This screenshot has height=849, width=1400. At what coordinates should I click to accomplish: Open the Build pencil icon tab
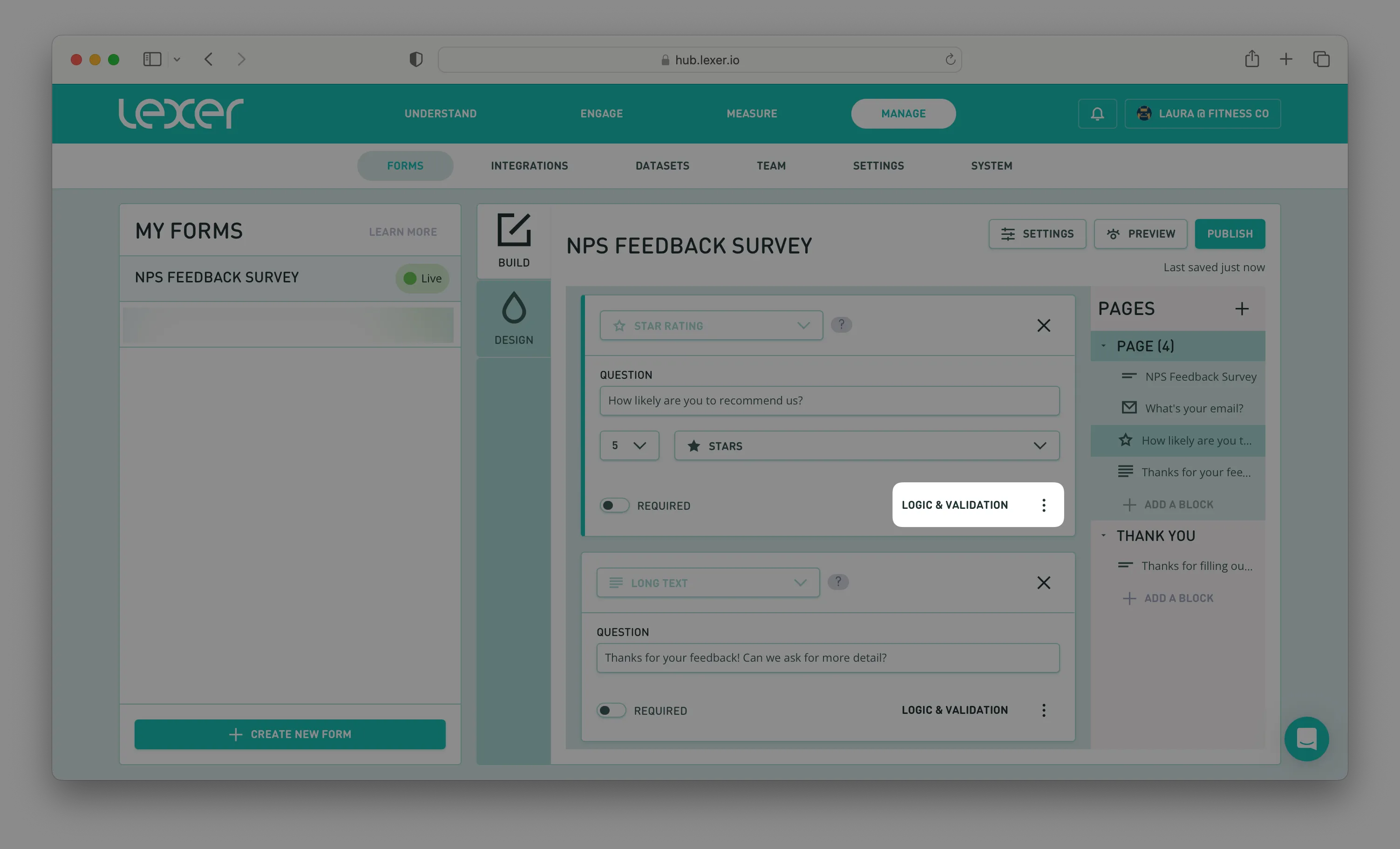click(x=514, y=240)
